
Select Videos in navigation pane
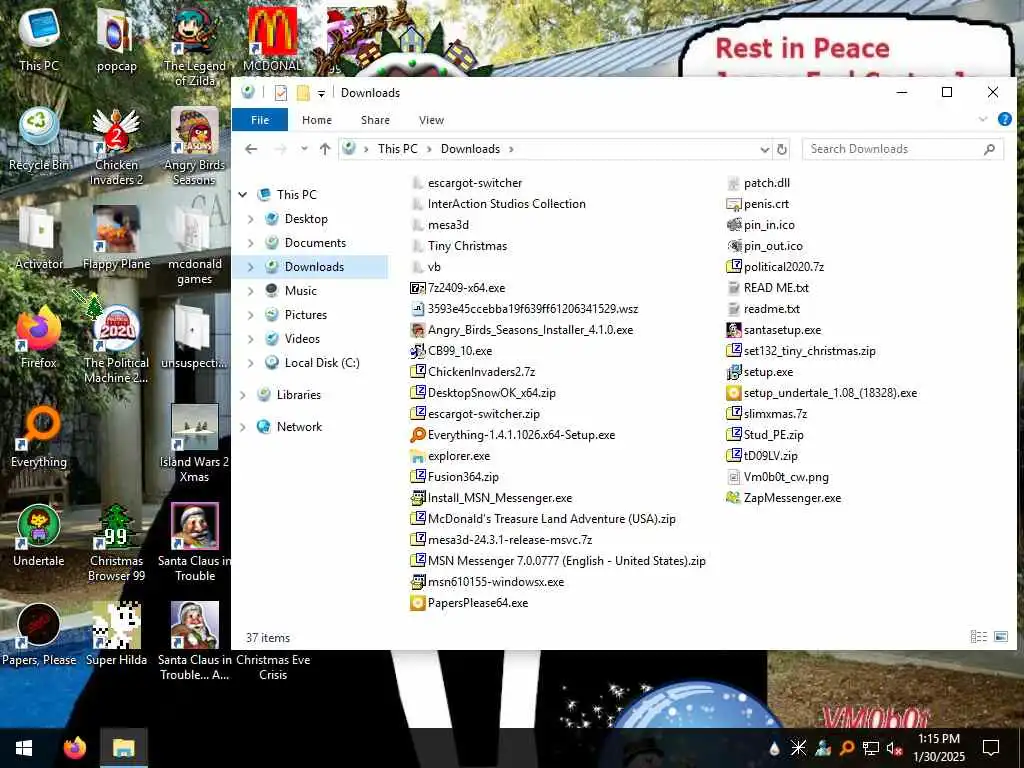pyautogui.click(x=302, y=339)
